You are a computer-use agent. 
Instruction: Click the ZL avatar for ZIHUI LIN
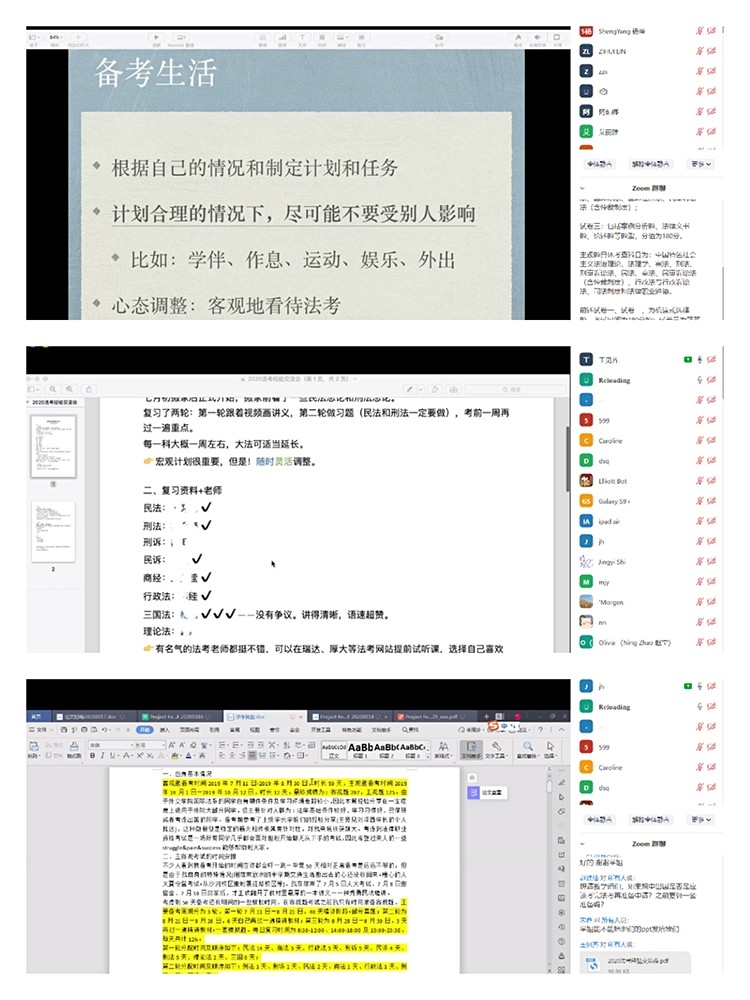(586, 50)
